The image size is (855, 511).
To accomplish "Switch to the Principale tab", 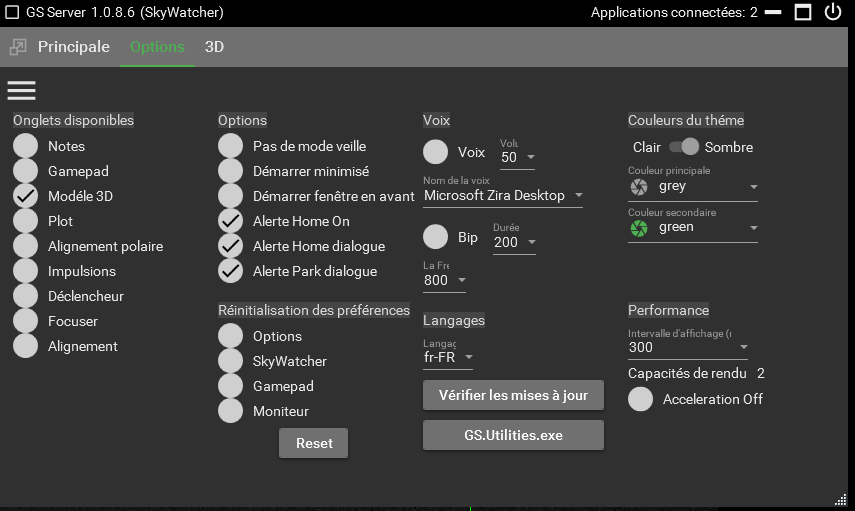I will tap(74, 47).
